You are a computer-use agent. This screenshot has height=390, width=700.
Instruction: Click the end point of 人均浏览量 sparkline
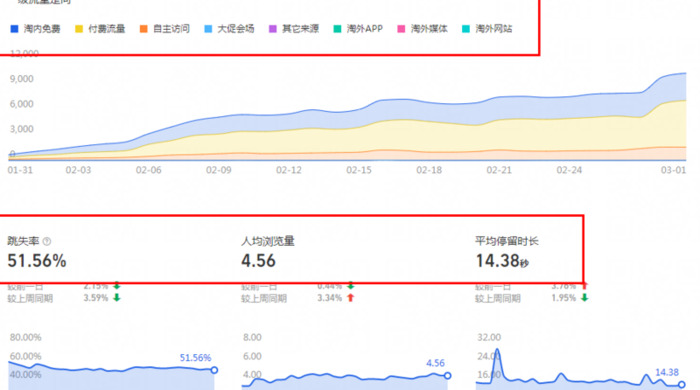click(x=447, y=376)
